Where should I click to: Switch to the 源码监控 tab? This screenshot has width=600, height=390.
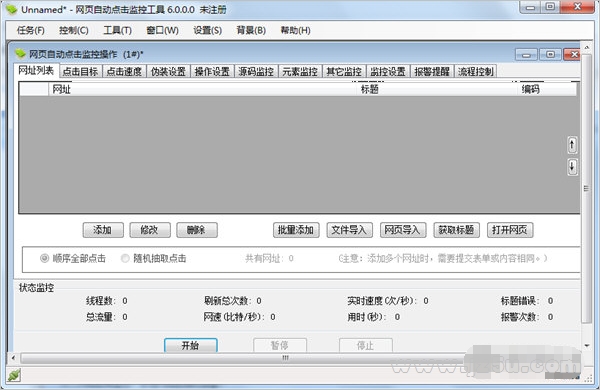point(256,72)
